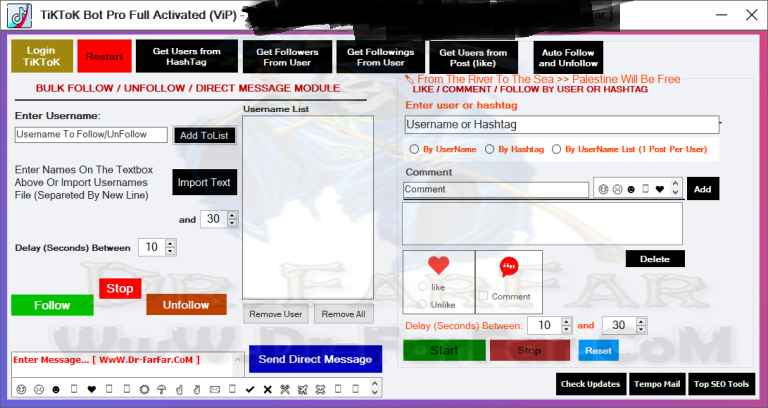Click Send Direct Message button
768x408 pixels.
click(315, 359)
